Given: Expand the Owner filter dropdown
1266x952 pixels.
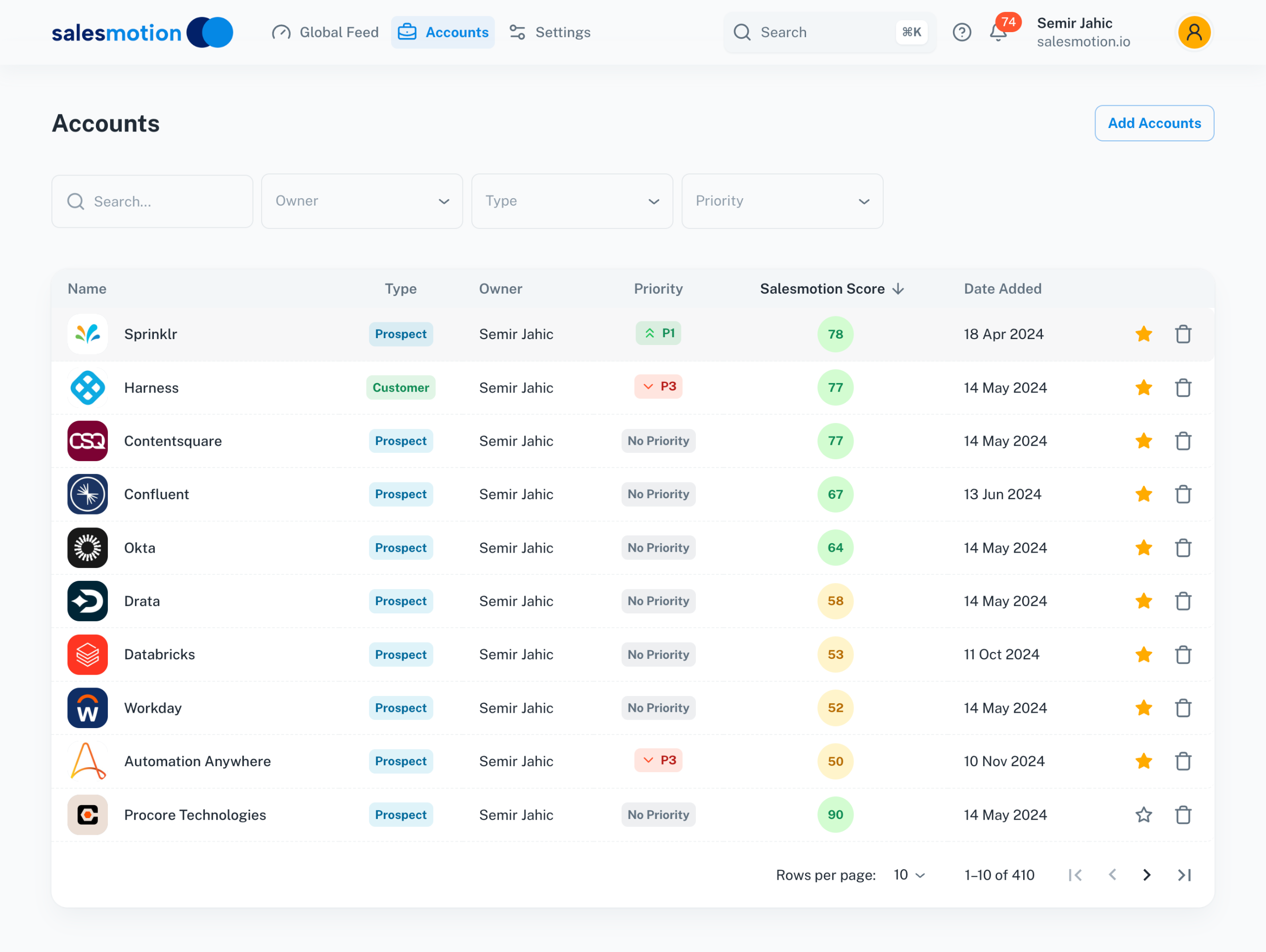Looking at the screenshot, I should [362, 201].
